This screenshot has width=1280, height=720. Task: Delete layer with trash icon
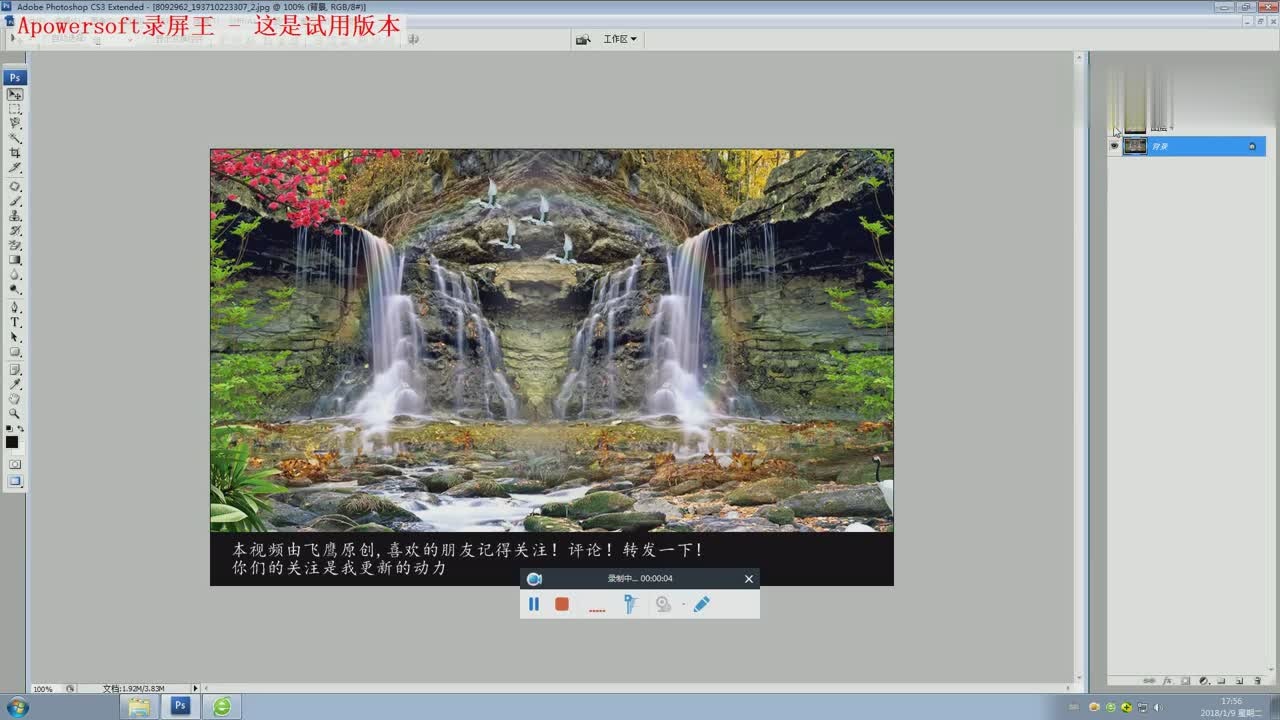[x=1257, y=680]
